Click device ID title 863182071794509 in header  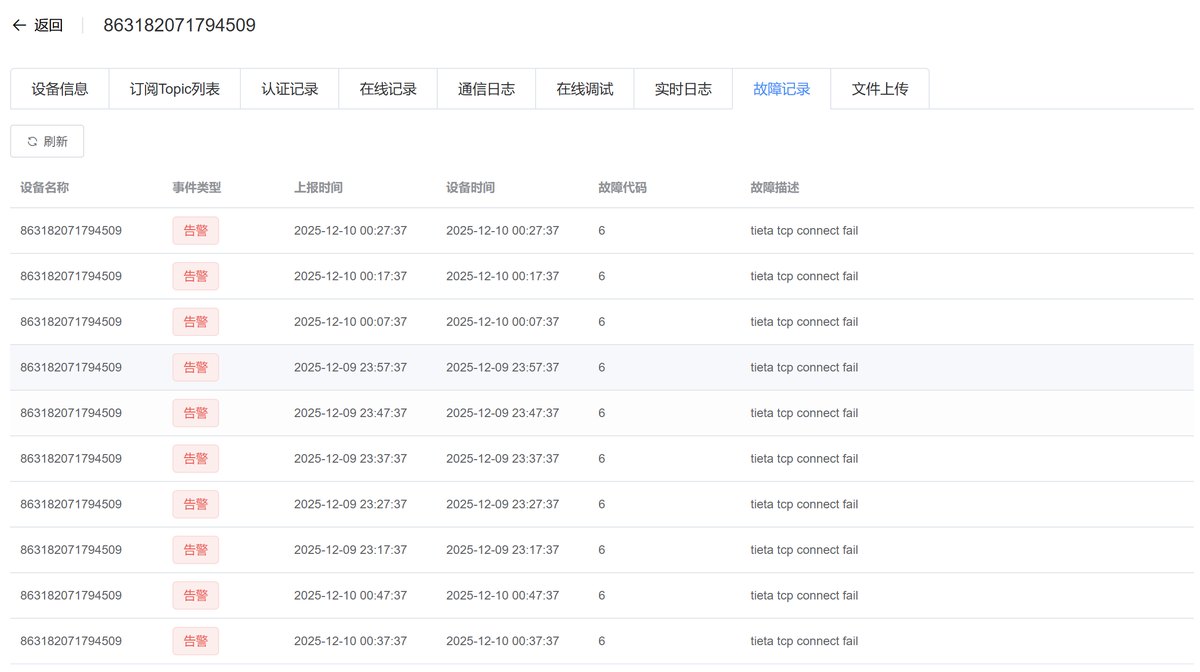(180, 25)
